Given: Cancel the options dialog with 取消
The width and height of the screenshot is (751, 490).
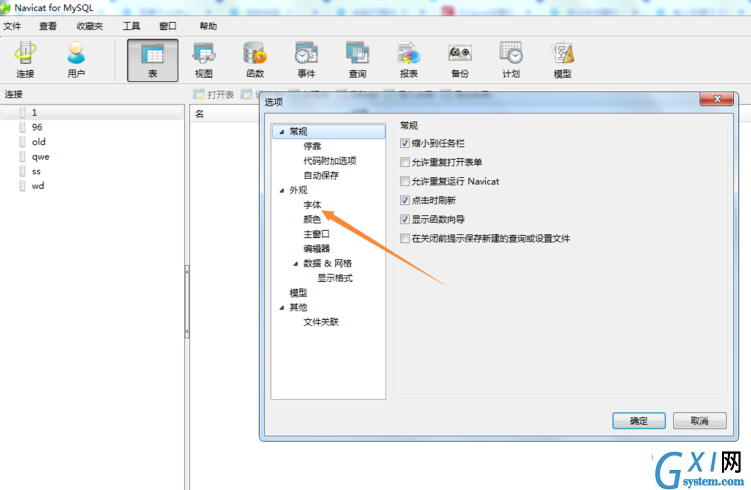Looking at the screenshot, I should 700,421.
